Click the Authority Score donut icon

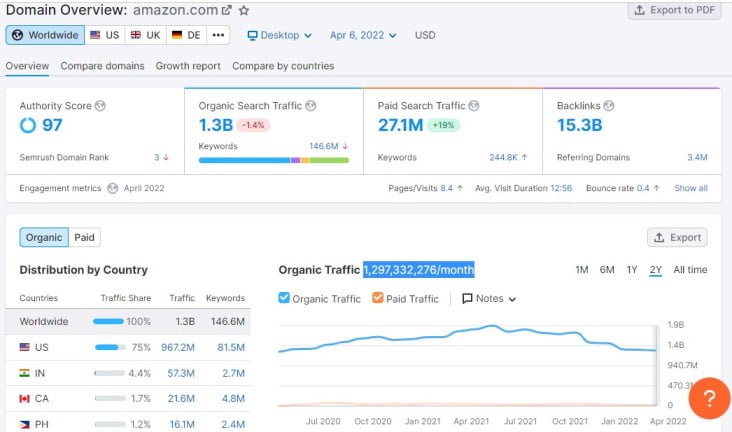click(28, 125)
